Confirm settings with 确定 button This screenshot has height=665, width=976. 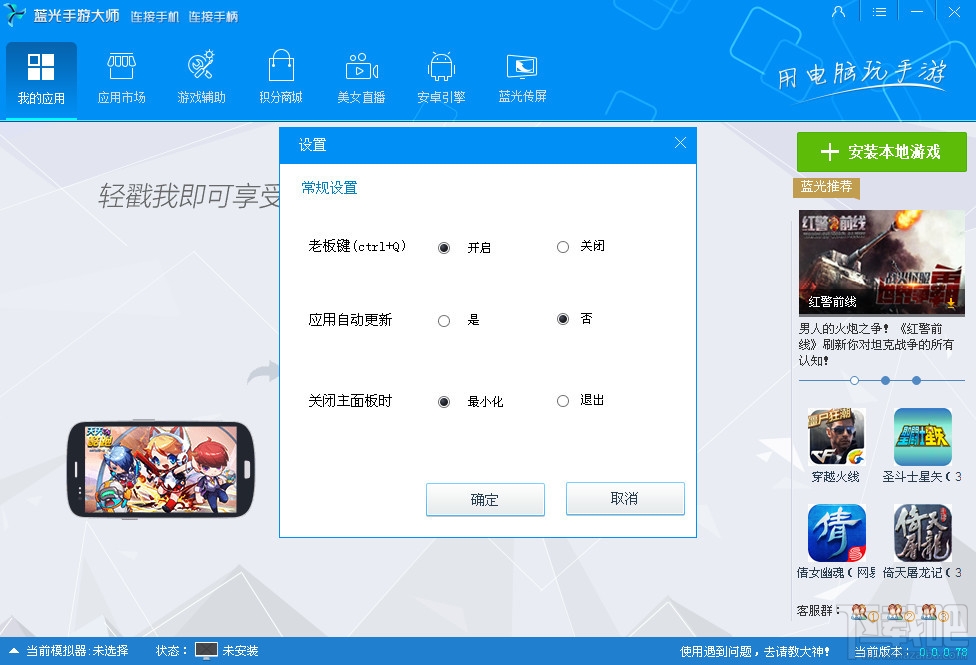pyautogui.click(x=485, y=499)
